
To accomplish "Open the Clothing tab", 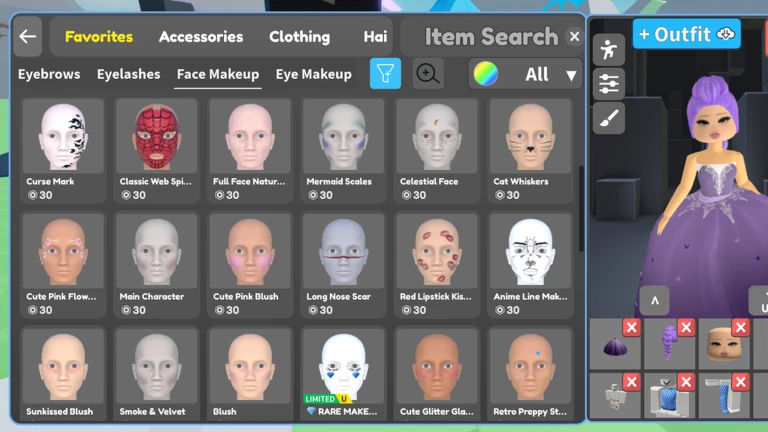I will click(299, 37).
